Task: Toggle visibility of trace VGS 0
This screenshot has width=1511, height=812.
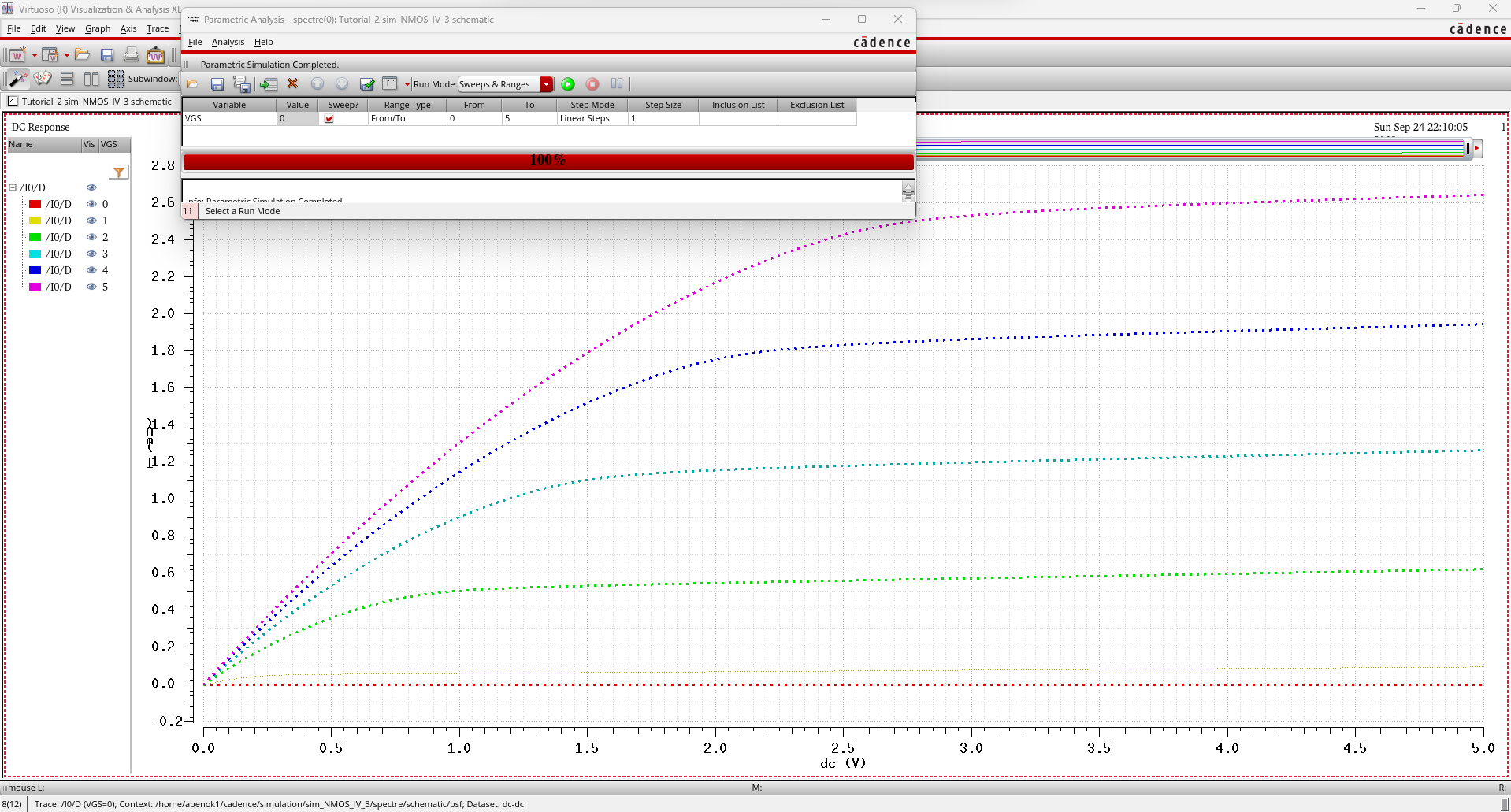Action: (91, 204)
